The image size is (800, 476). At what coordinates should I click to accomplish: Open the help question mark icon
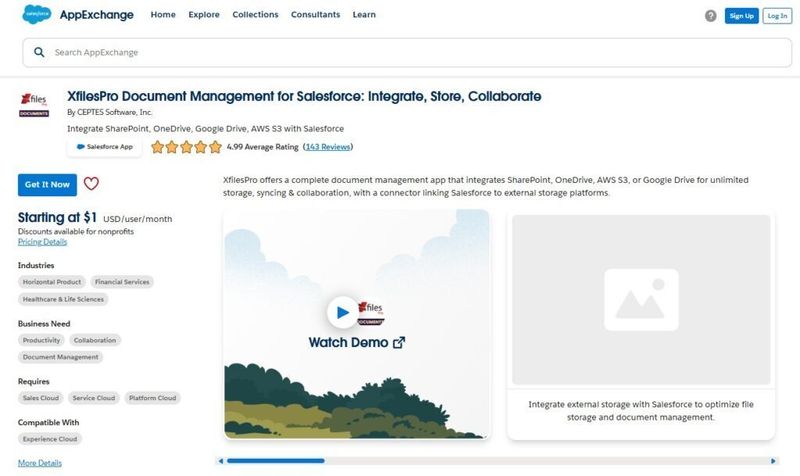pos(711,16)
